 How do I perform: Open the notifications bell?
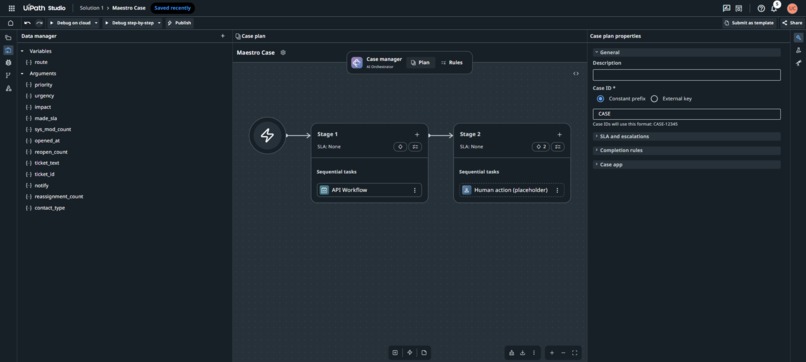point(774,8)
